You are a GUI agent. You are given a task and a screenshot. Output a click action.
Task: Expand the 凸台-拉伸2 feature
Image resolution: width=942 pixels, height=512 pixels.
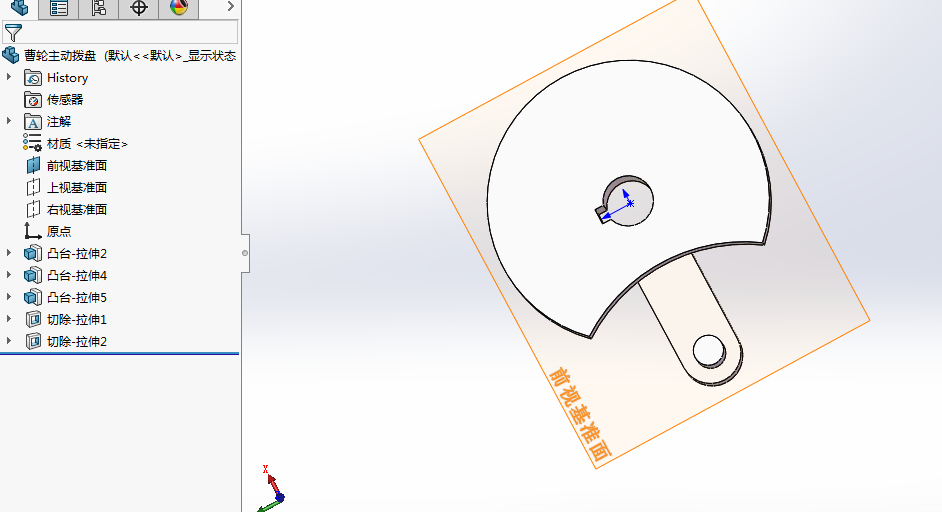click(8, 252)
